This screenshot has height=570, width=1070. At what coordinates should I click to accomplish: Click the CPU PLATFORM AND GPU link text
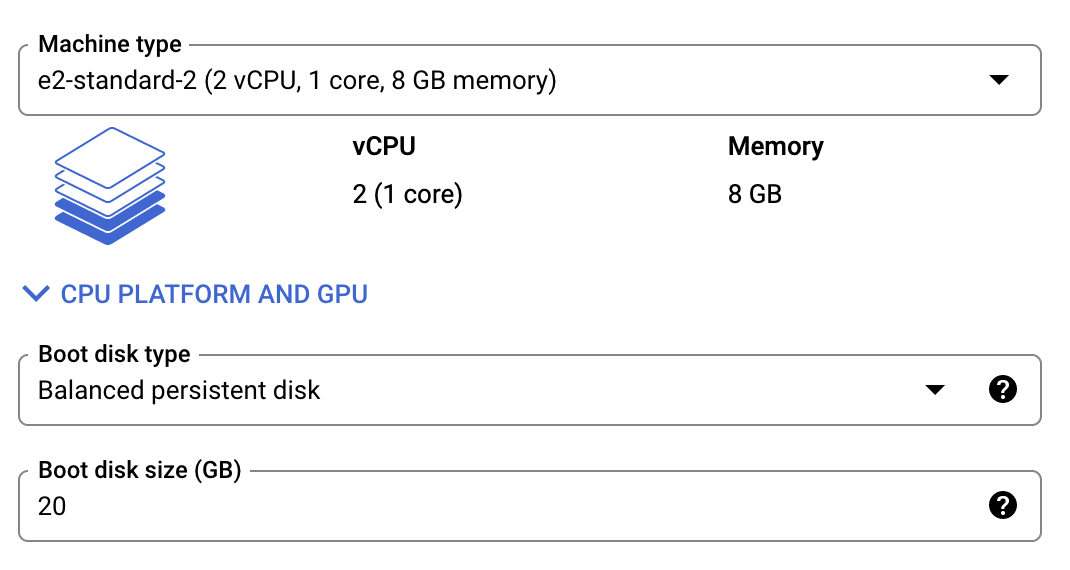[214, 294]
